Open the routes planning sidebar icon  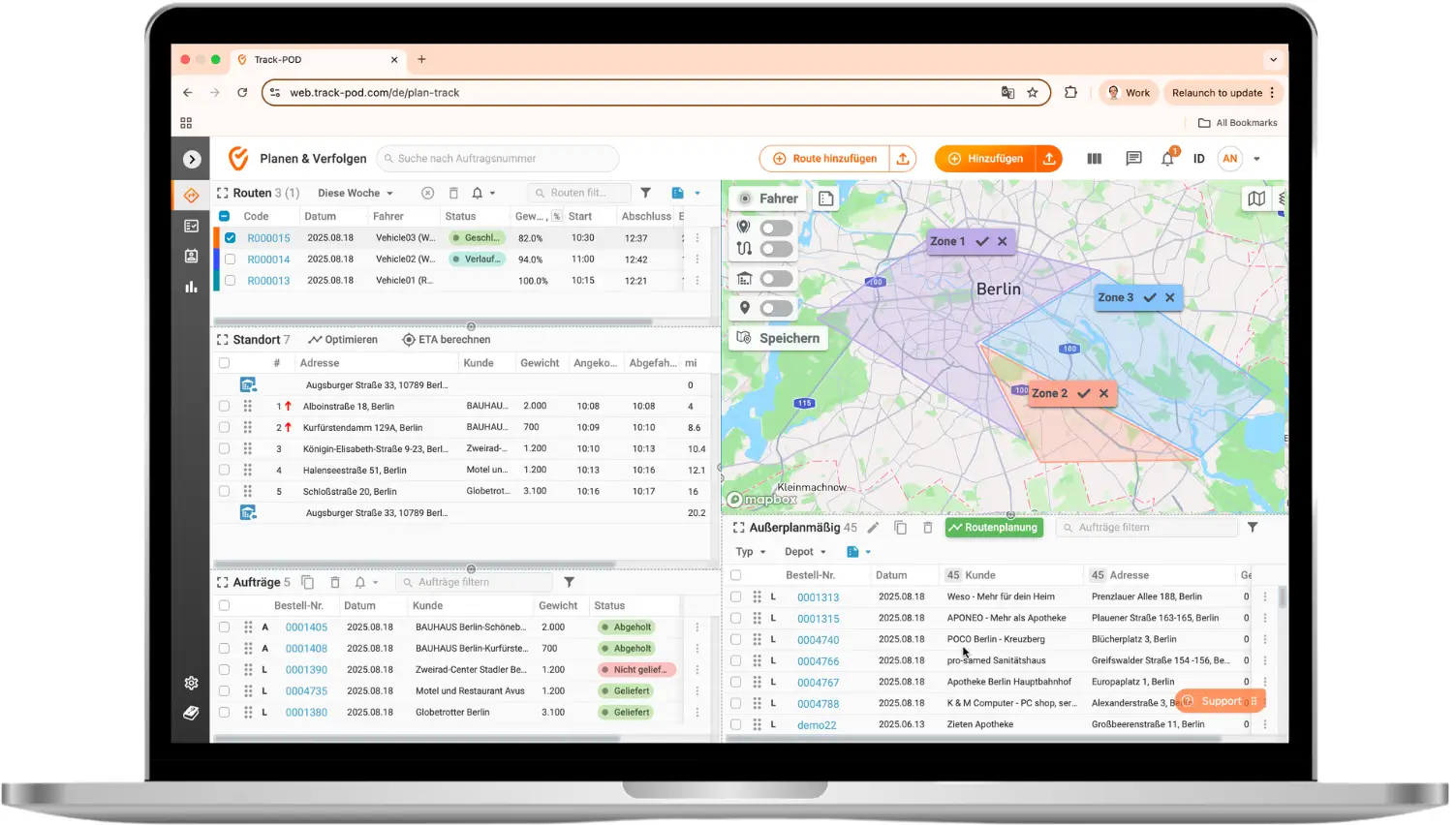(x=191, y=195)
